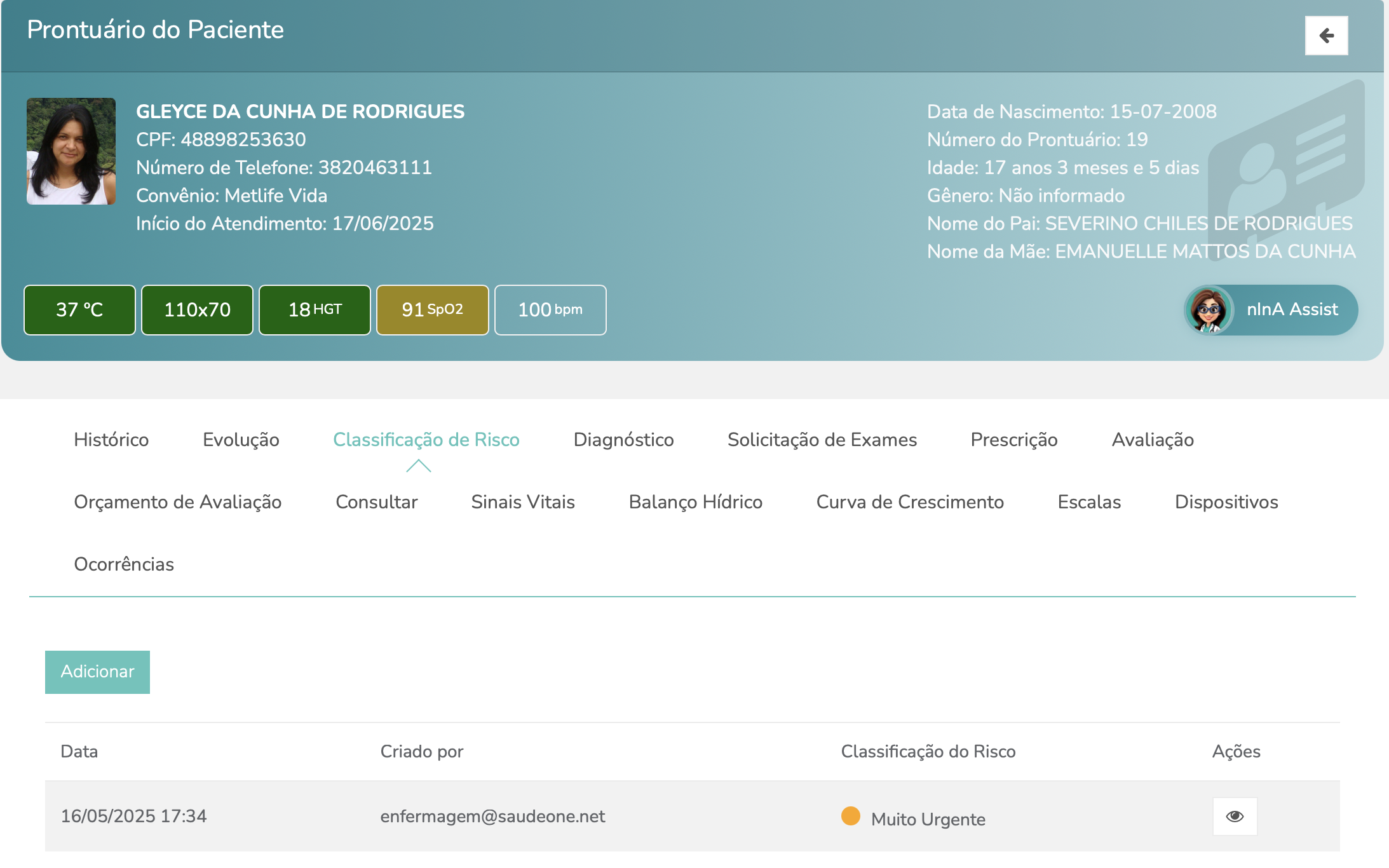Click the 110x70 blood pressure badge
Image resolution: width=1389 pixels, height=868 pixels.
click(x=197, y=309)
